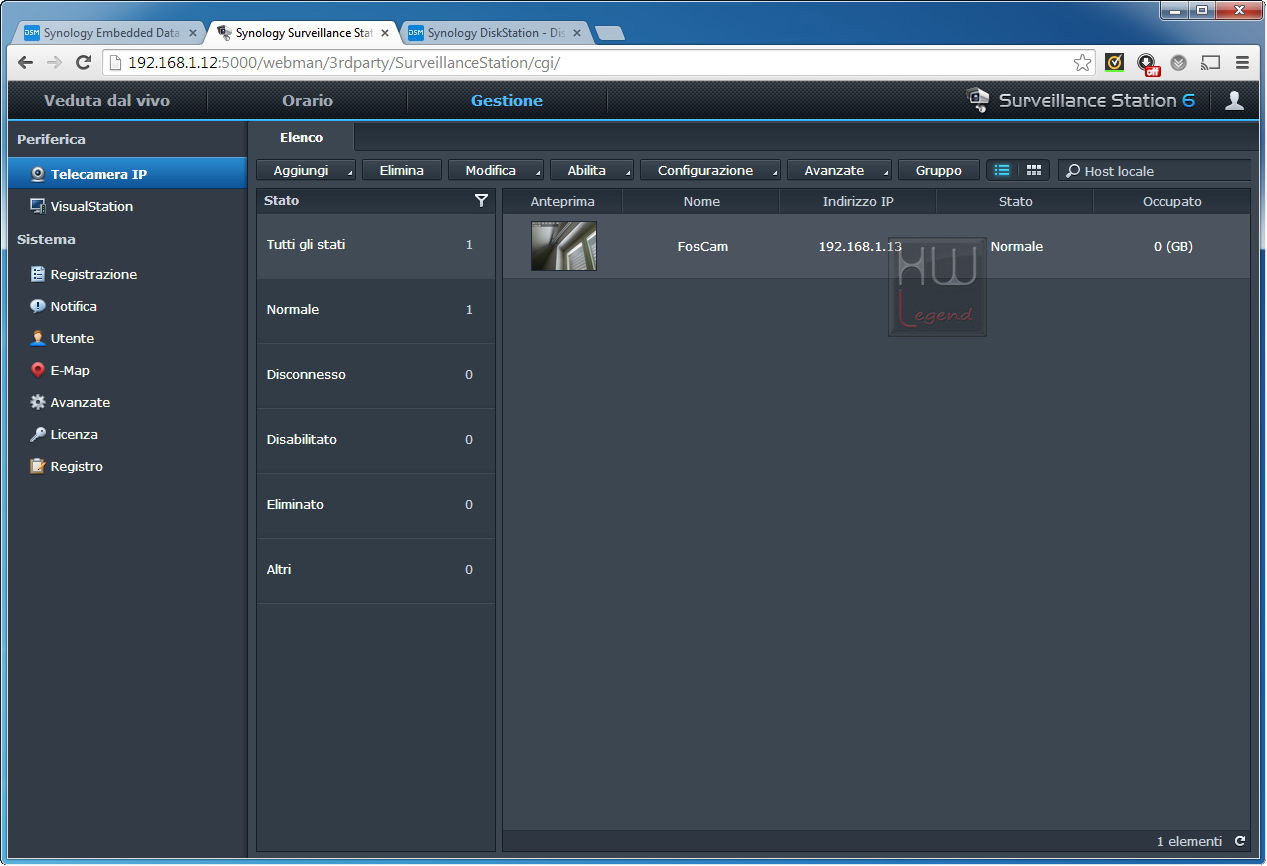Sort by the Indirizzo IP column
This screenshot has width=1267, height=866.
click(x=858, y=201)
